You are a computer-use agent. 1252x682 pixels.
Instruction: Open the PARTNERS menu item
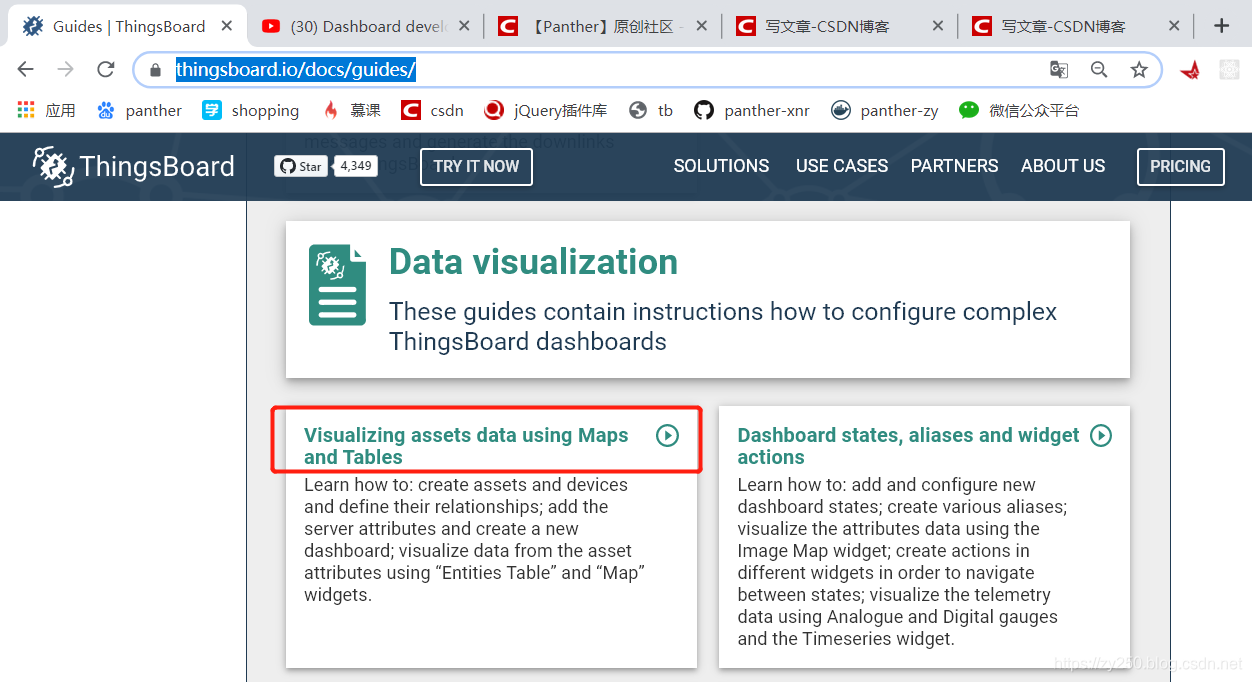tap(954, 166)
